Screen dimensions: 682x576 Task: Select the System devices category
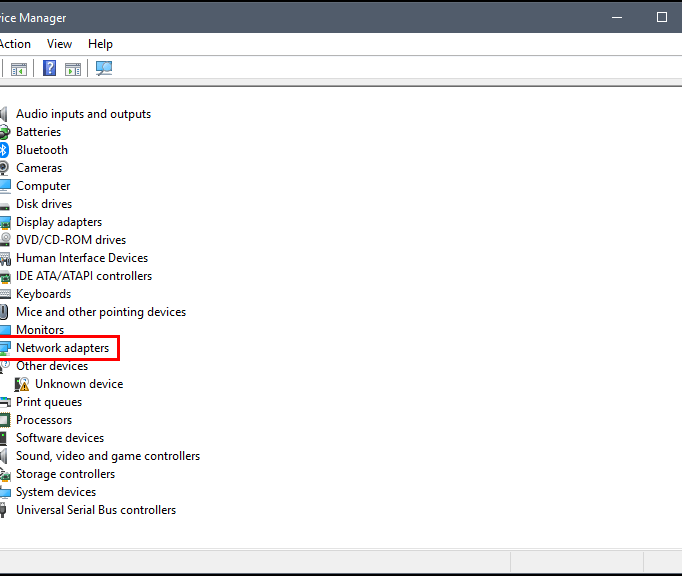[56, 492]
